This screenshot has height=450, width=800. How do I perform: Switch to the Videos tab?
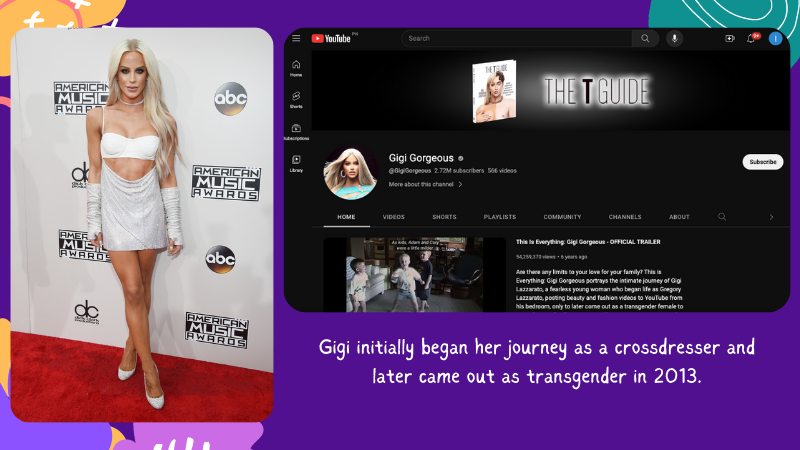coord(394,217)
